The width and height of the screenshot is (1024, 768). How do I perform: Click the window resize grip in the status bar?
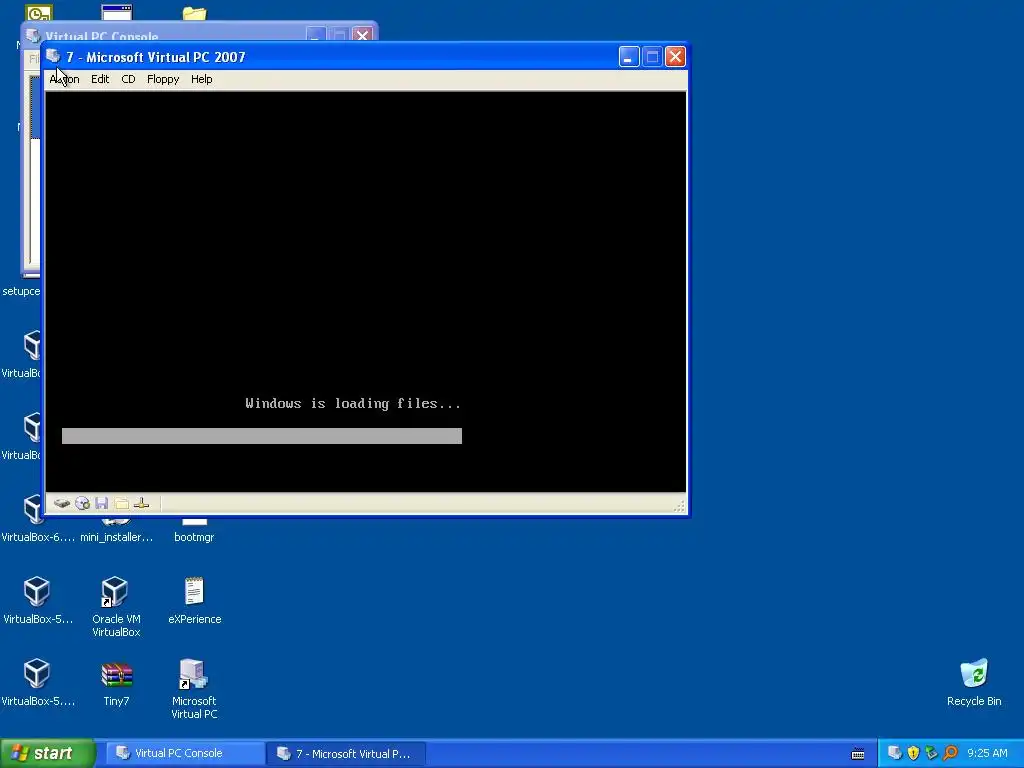click(x=679, y=505)
